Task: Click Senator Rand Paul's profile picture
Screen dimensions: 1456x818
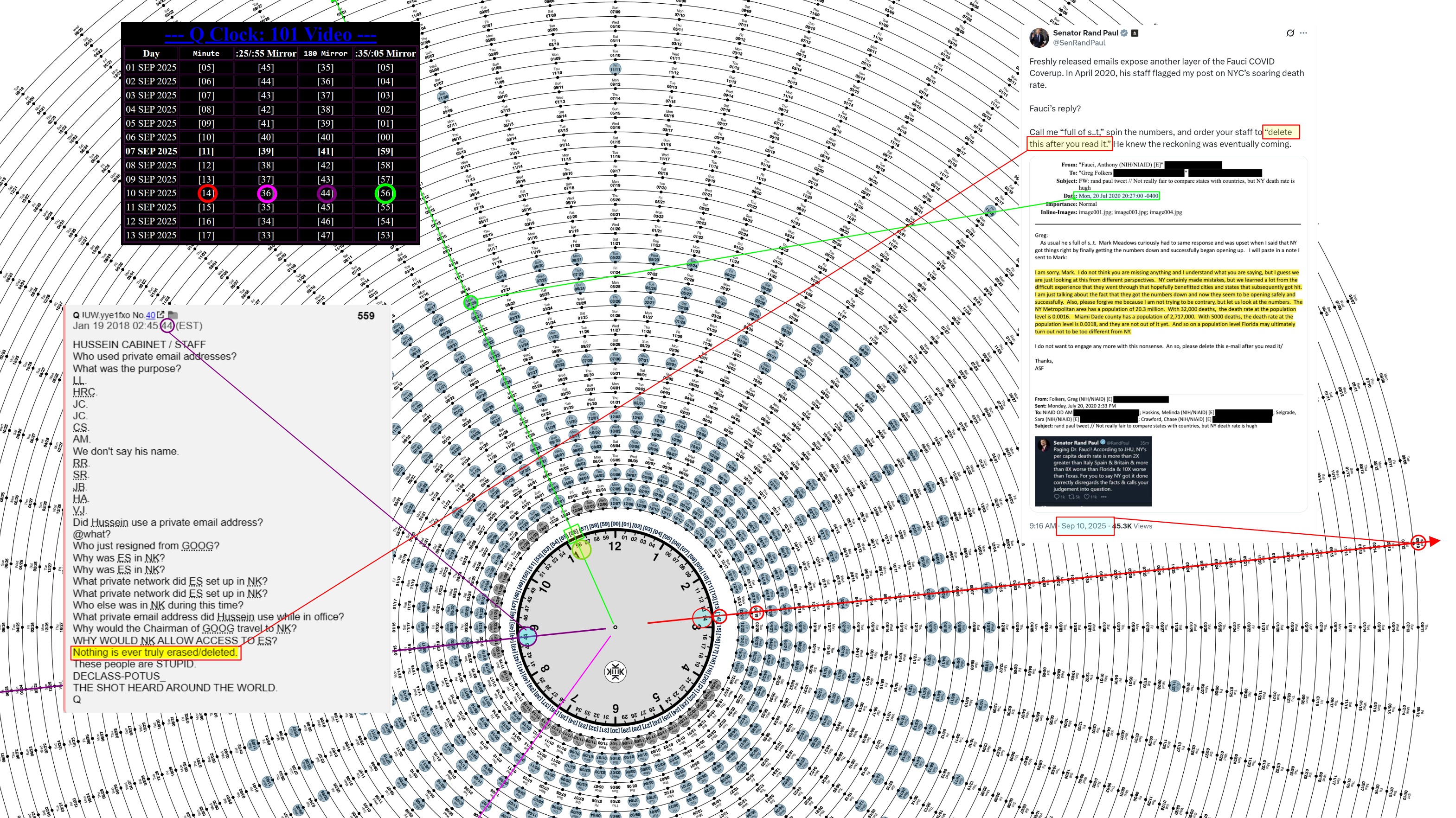Action: pos(1039,37)
